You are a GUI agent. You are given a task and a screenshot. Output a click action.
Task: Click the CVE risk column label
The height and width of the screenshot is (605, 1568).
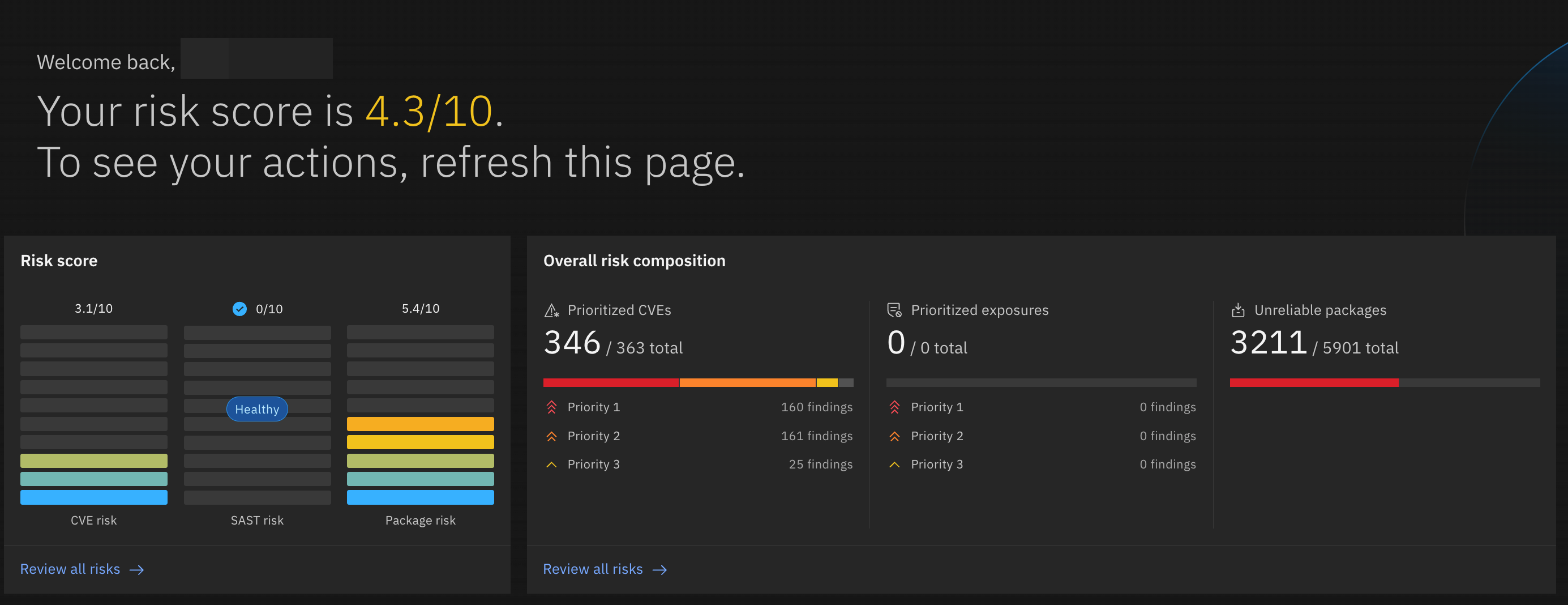[x=94, y=521]
